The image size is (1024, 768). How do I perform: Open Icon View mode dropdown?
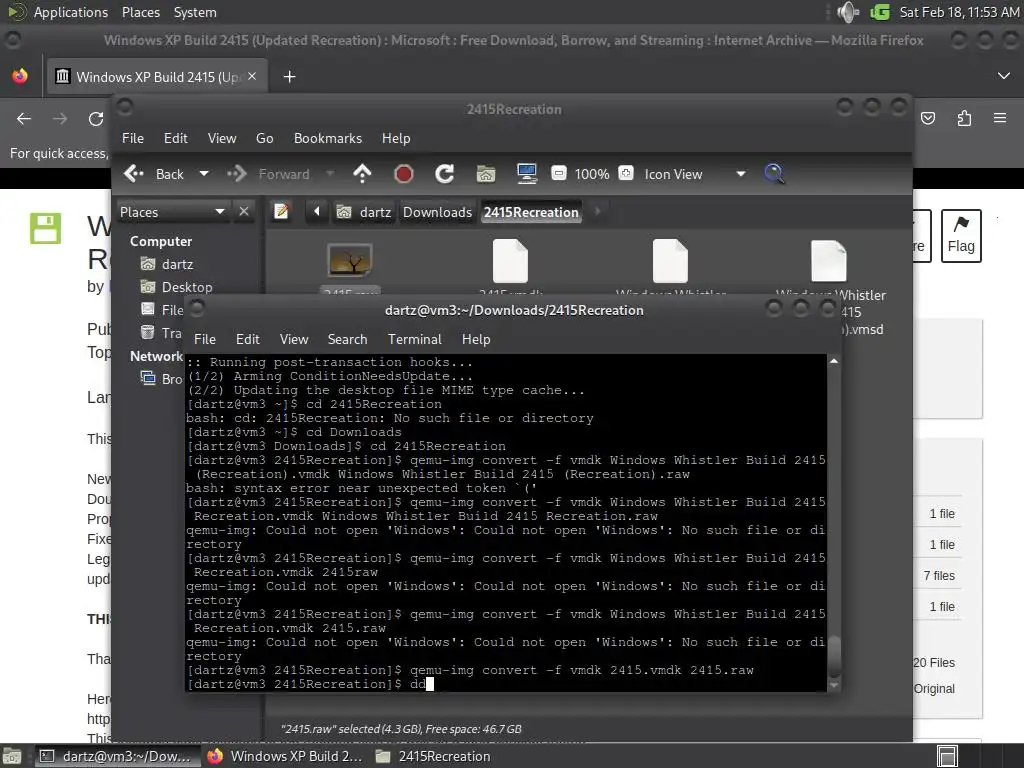pyautogui.click(x=695, y=174)
